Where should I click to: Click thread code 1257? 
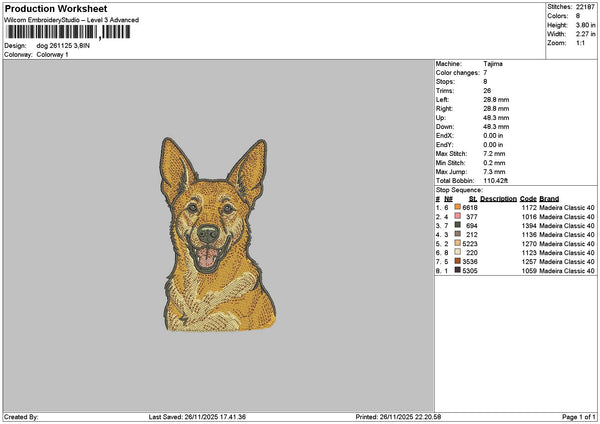click(529, 262)
